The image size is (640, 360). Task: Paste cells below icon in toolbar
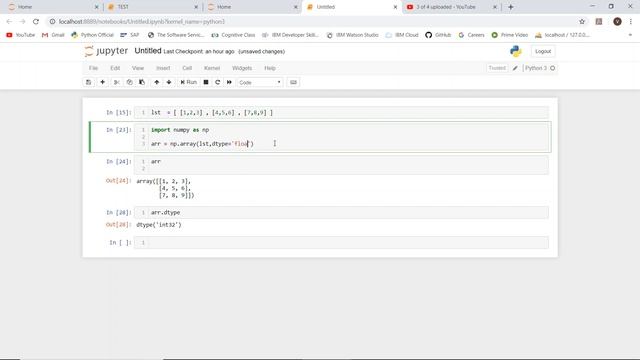click(x=142, y=82)
